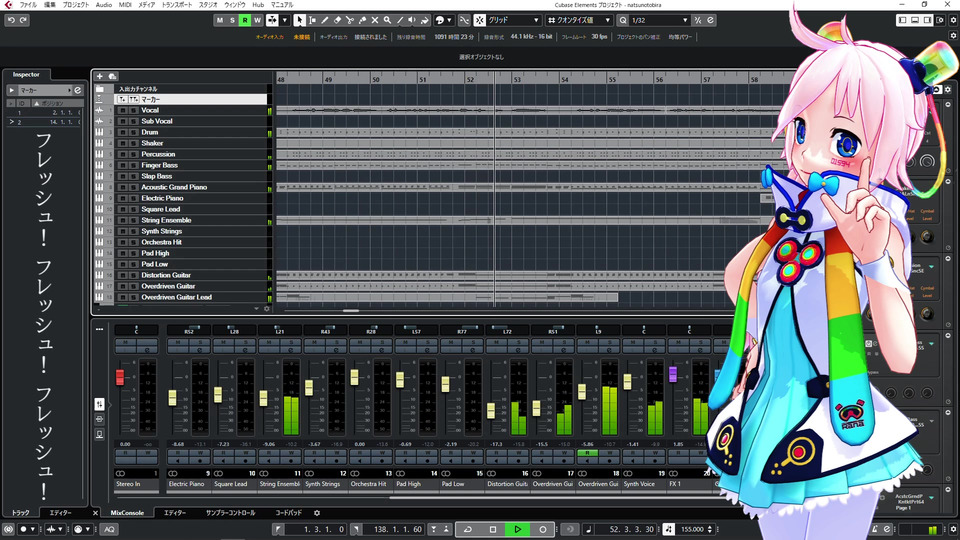Toggle global Mute M state button

(x=220, y=20)
